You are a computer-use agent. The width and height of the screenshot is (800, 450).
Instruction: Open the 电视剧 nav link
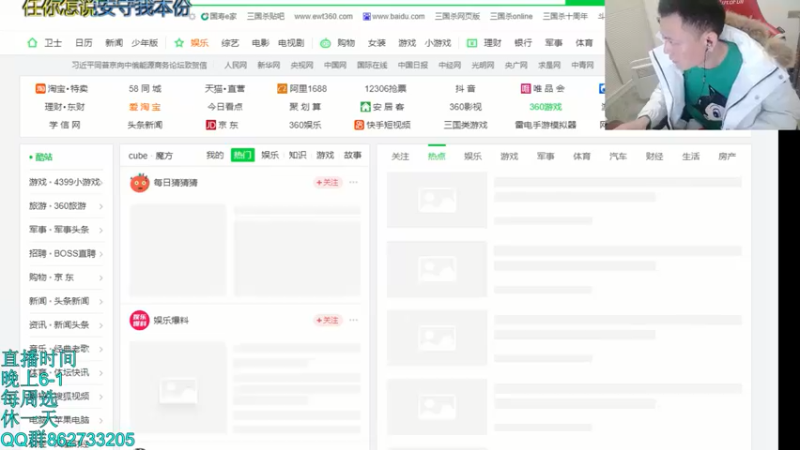291,43
